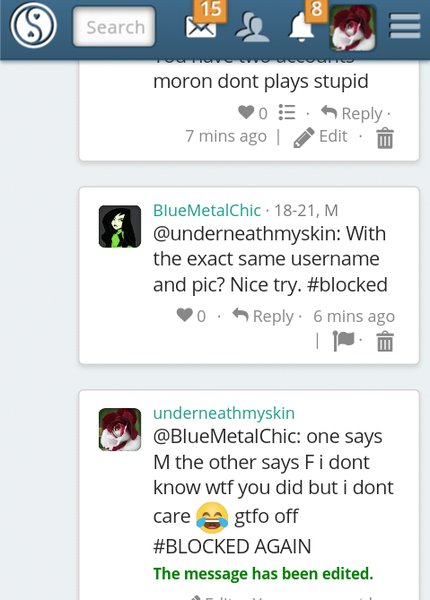Reply to BlueMetalChic's comment

263,316
